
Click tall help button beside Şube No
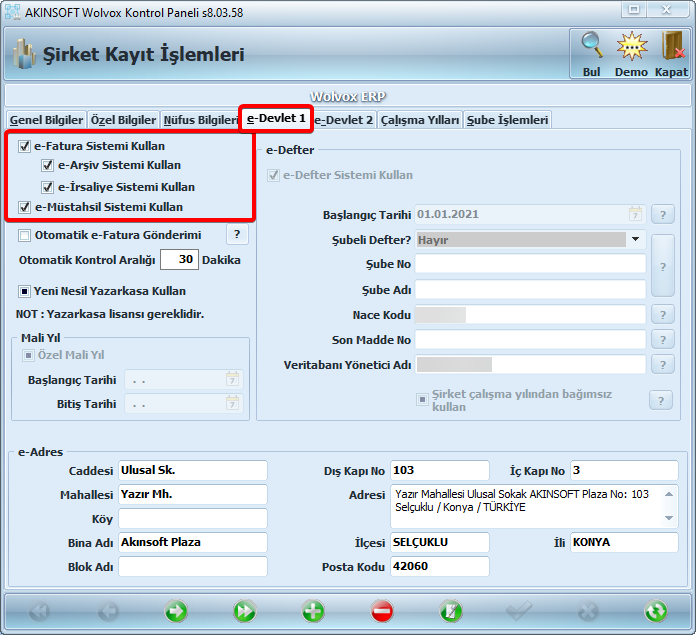(663, 266)
